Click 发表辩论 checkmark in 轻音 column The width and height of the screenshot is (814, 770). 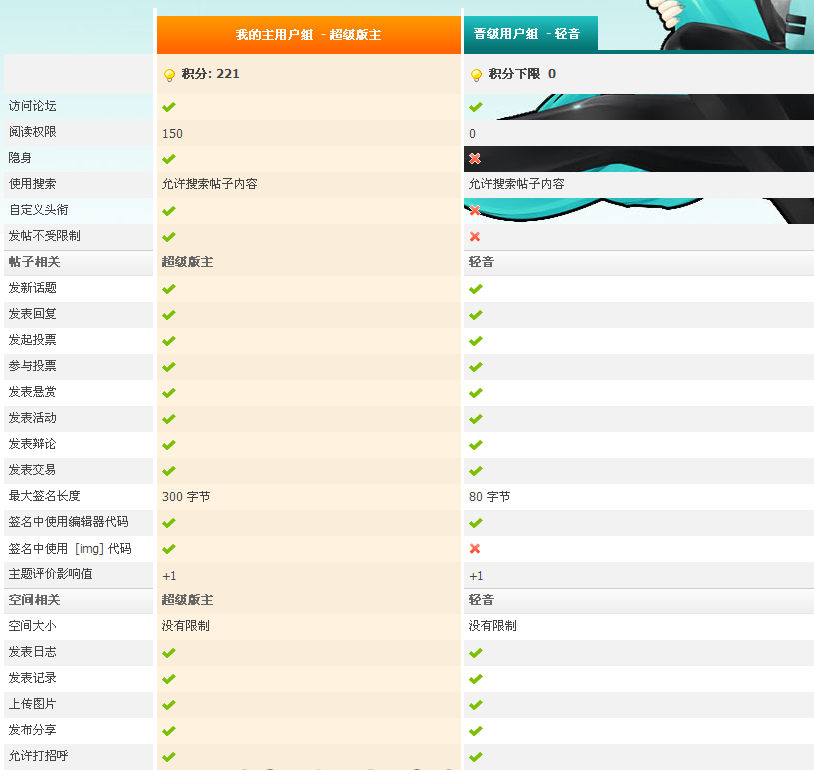[476, 444]
